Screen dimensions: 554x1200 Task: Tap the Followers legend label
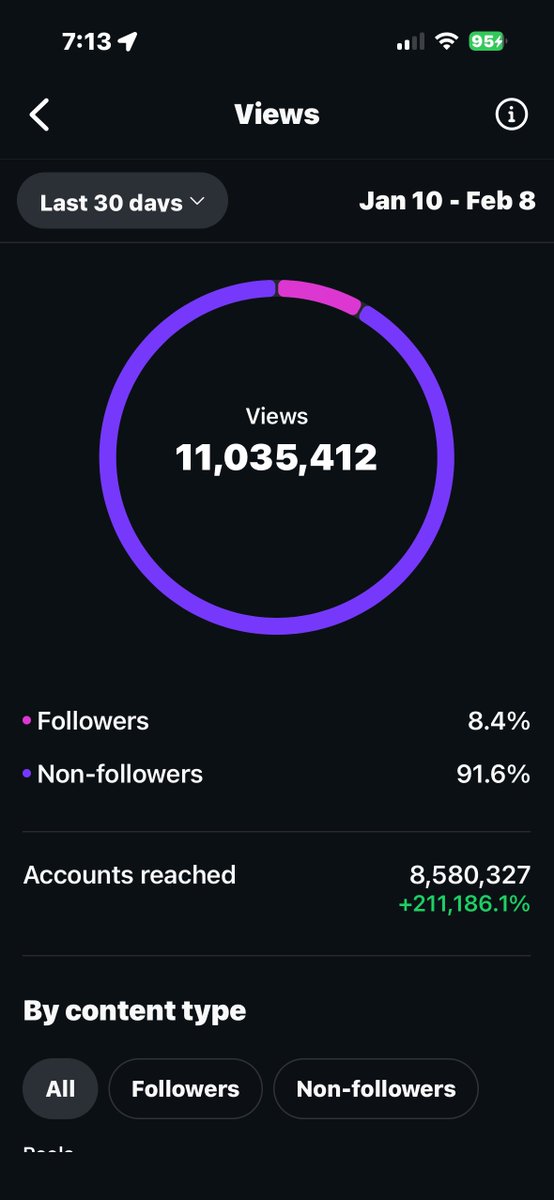[x=92, y=721]
